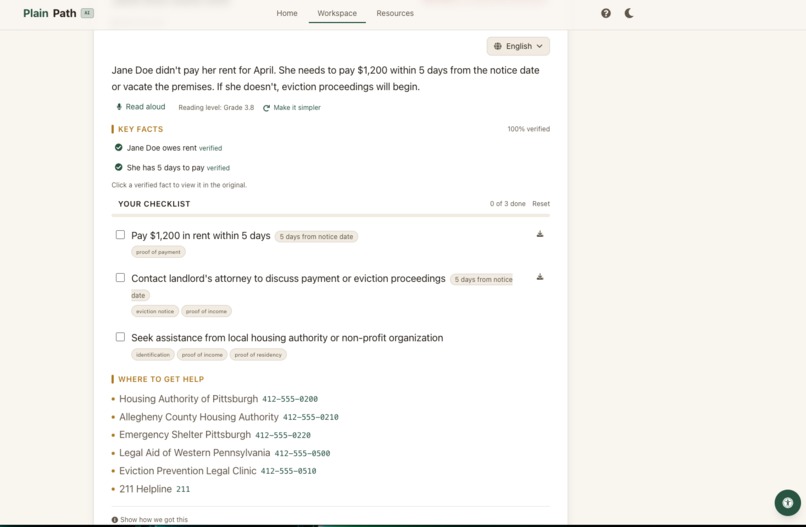The width and height of the screenshot is (806, 527).
Task: Click download icon for Contact landlord's attorney task
Action: click(540, 277)
